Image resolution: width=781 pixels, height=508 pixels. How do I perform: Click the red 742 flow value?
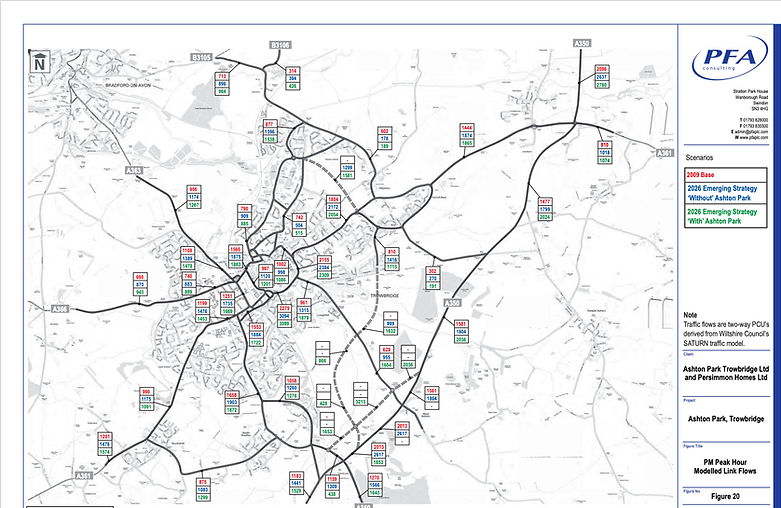tap(299, 217)
